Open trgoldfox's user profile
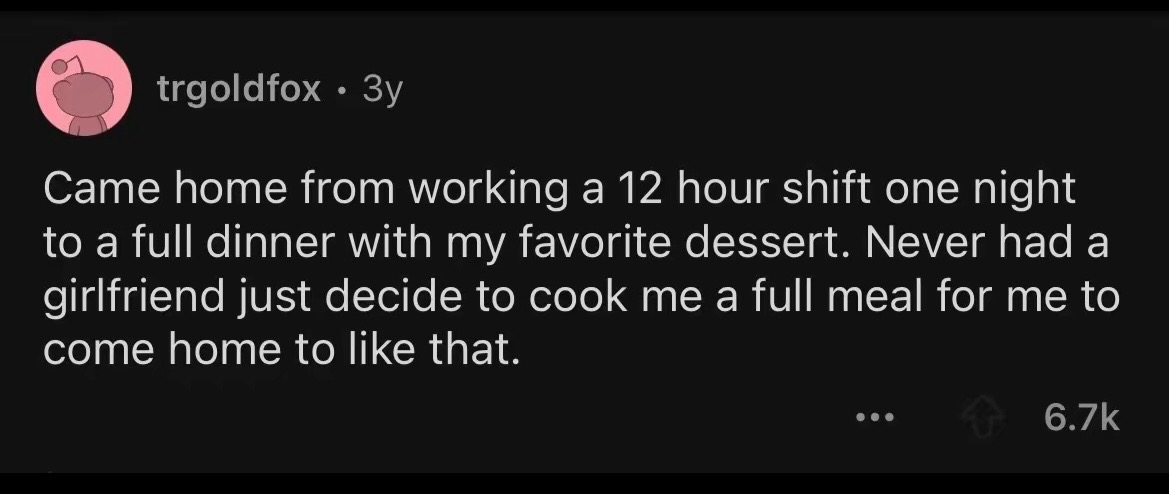The height and width of the screenshot is (494, 1169). [x=239, y=91]
